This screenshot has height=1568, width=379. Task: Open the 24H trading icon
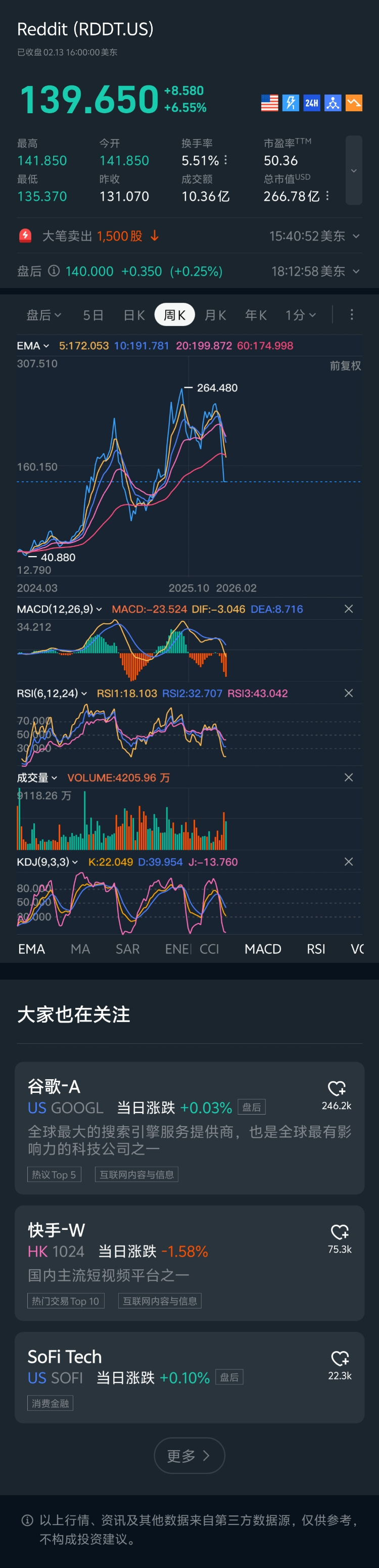pyautogui.click(x=311, y=103)
